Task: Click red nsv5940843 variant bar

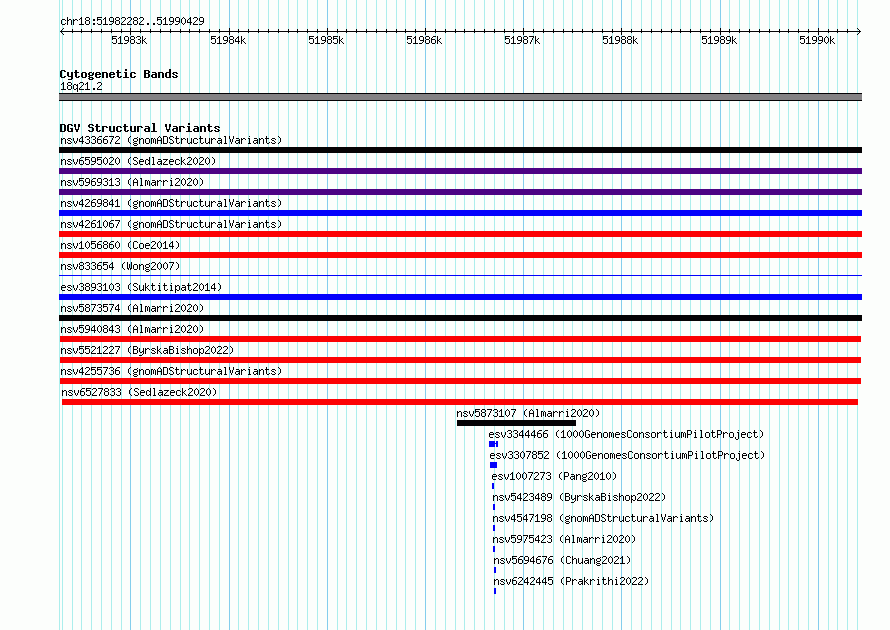Action: coord(460,339)
